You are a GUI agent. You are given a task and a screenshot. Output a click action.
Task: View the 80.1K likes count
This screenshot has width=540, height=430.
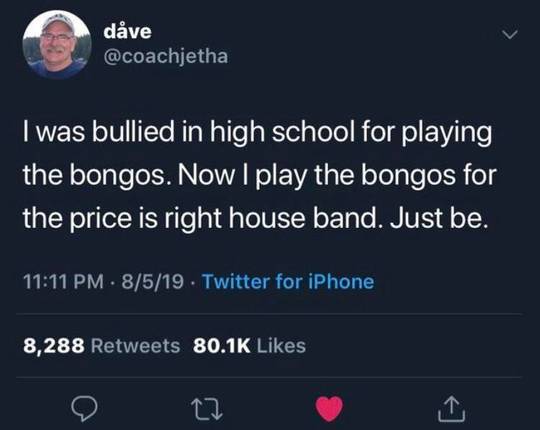tap(222, 346)
